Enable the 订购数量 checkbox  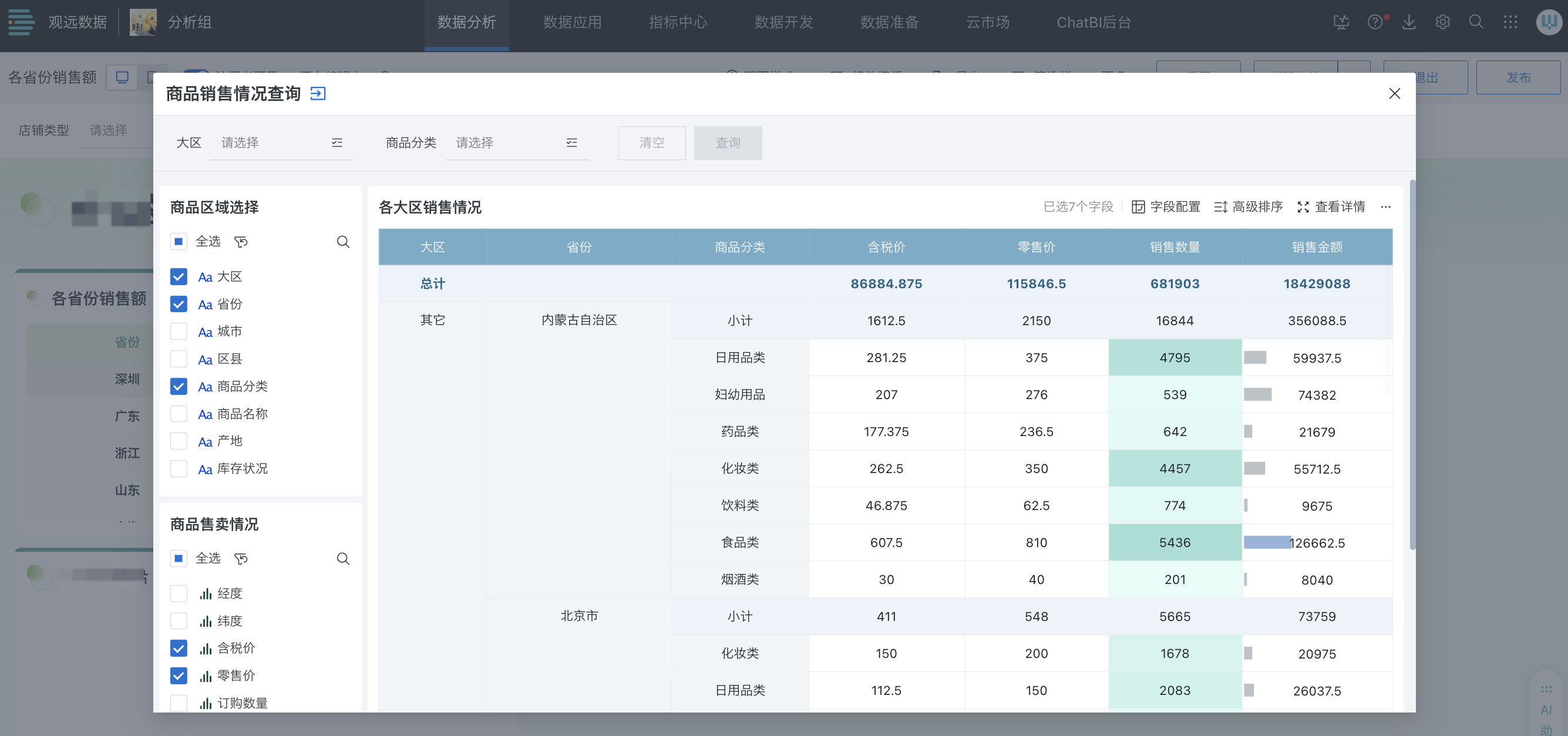tap(179, 703)
